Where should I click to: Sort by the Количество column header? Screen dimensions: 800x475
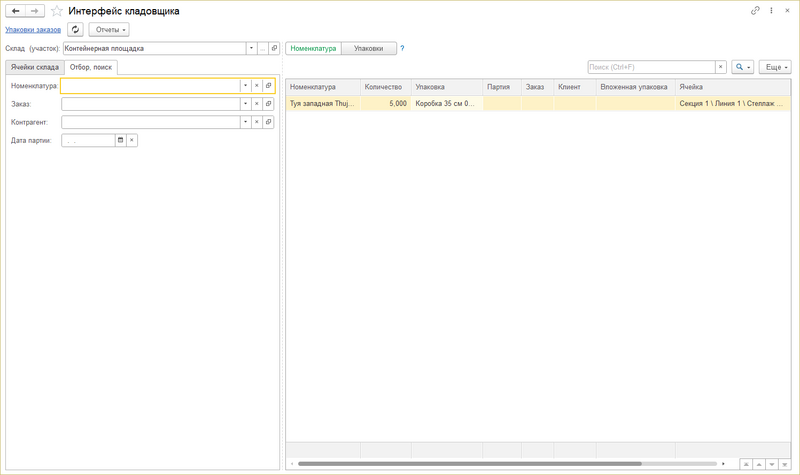386,87
